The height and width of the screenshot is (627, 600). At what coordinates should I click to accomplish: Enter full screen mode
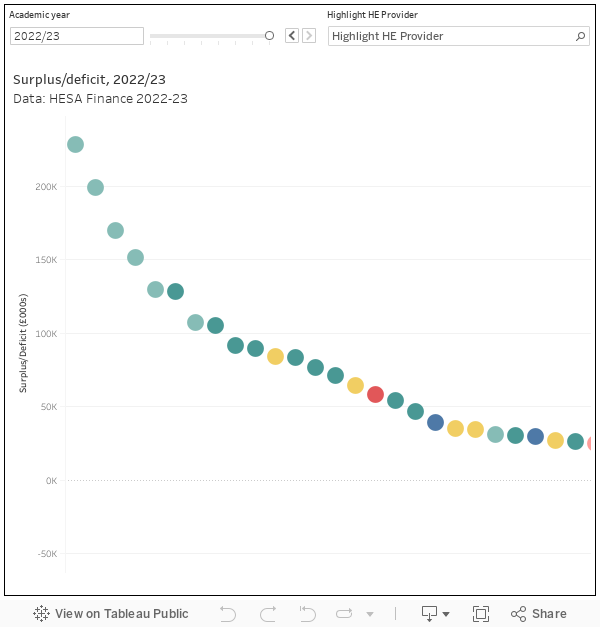[x=480, y=613]
